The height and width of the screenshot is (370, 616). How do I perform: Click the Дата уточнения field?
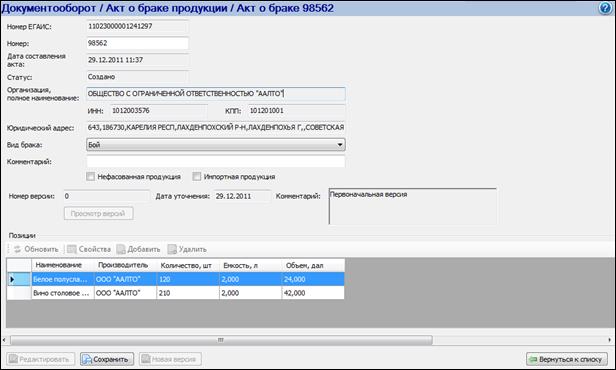click(242, 196)
